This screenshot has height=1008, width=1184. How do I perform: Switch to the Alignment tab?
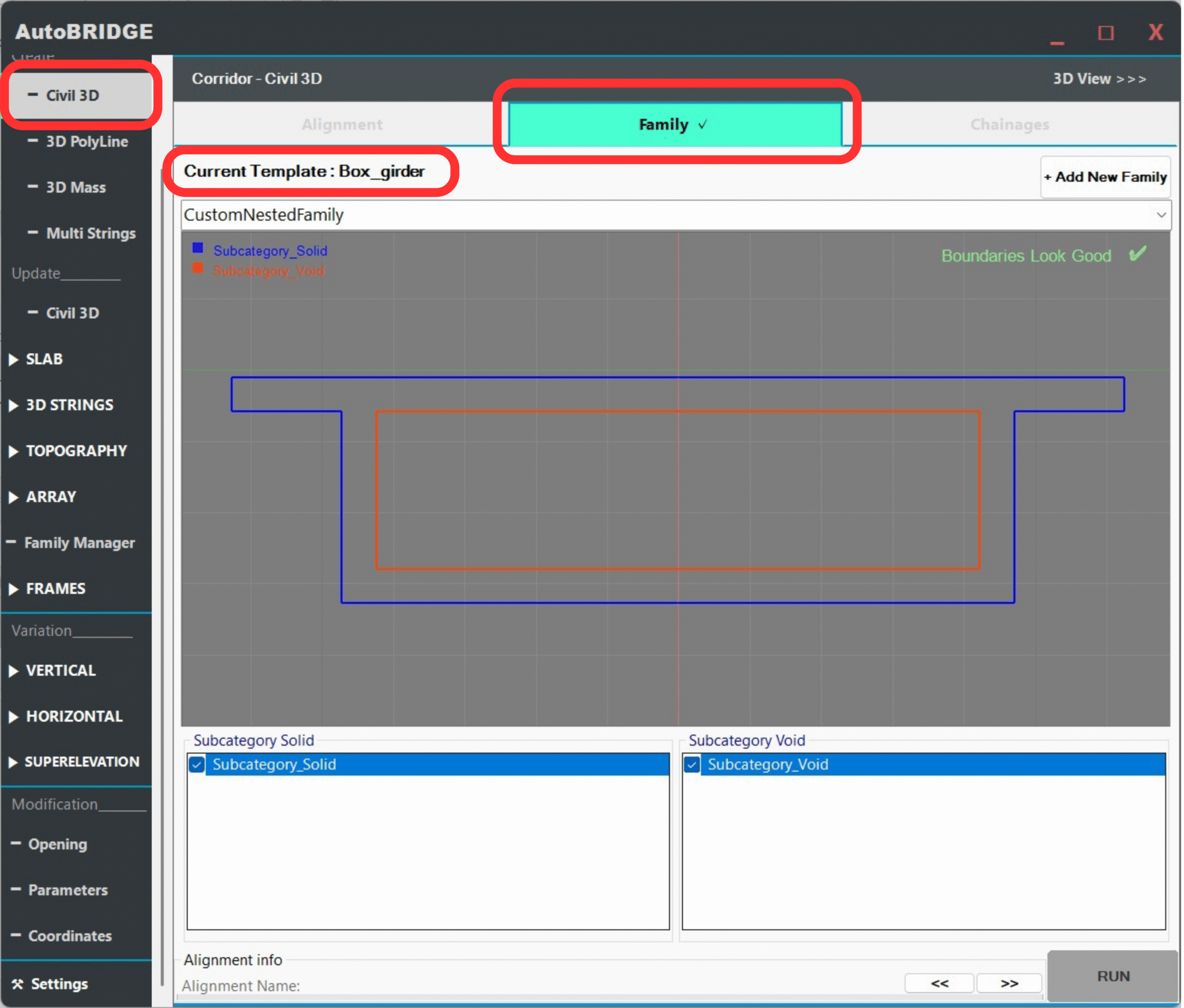click(x=342, y=124)
